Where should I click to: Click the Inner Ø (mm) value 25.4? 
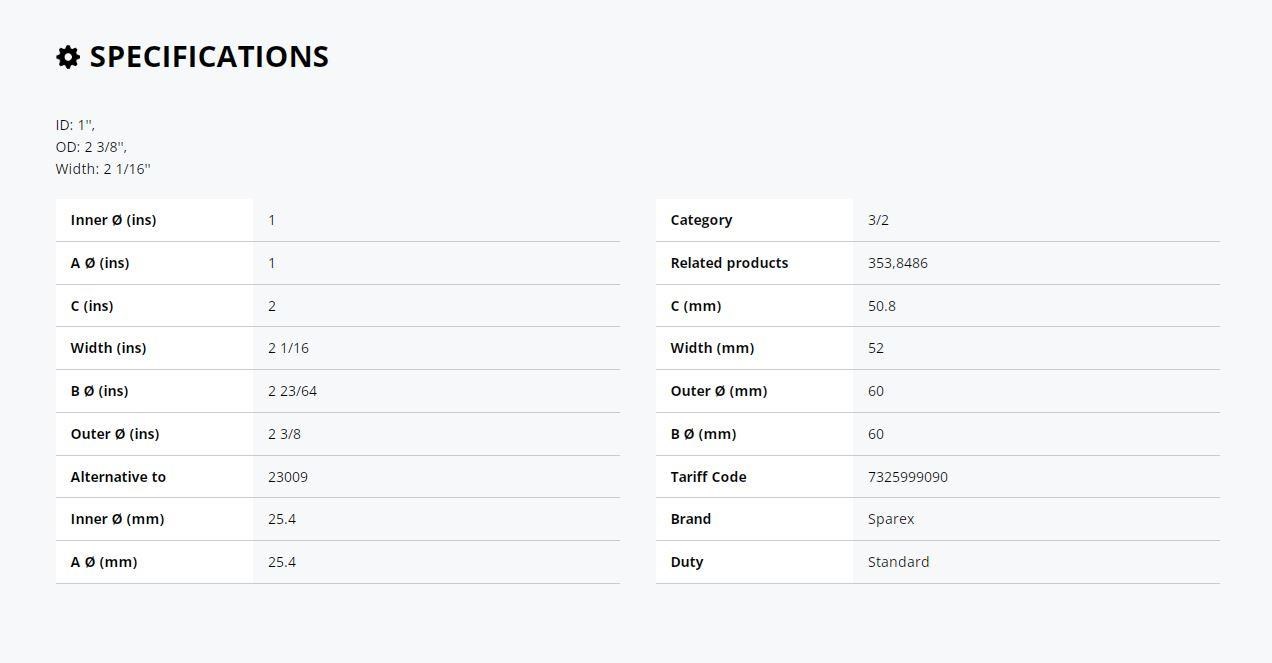(x=282, y=519)
